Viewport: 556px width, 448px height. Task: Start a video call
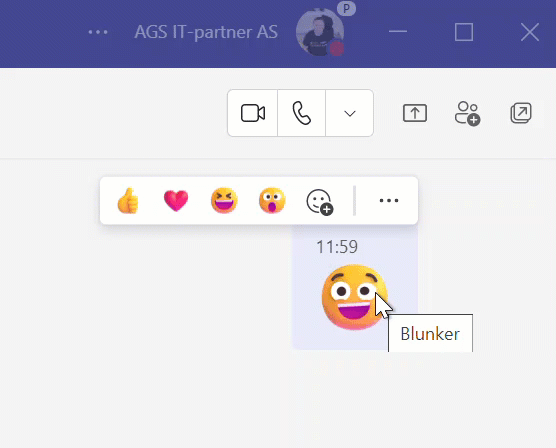point(253,113)
